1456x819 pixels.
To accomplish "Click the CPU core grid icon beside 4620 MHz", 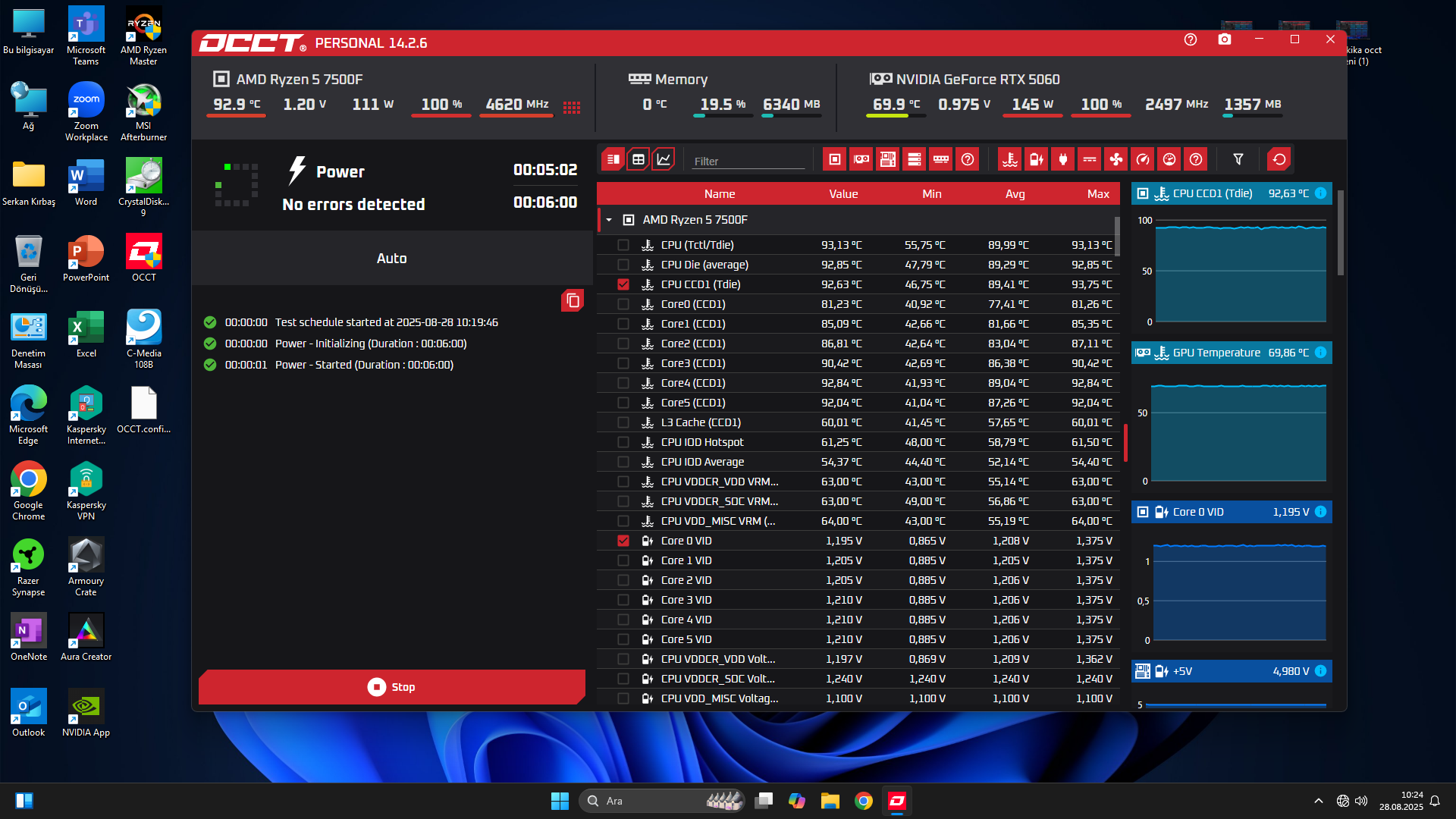I will coord(572,107).
